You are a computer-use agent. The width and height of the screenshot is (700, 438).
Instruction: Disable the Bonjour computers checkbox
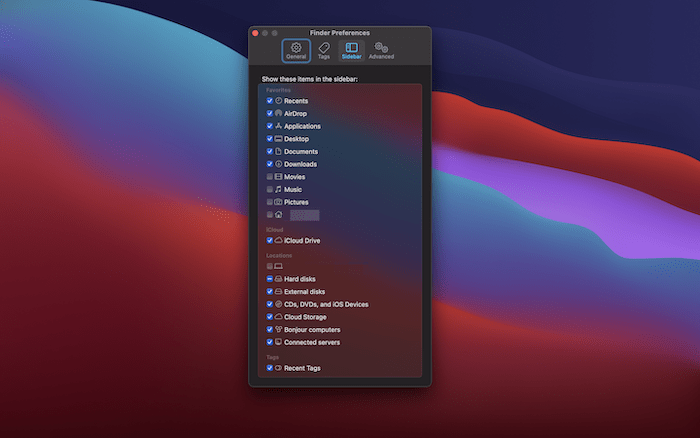coord(270,329)
